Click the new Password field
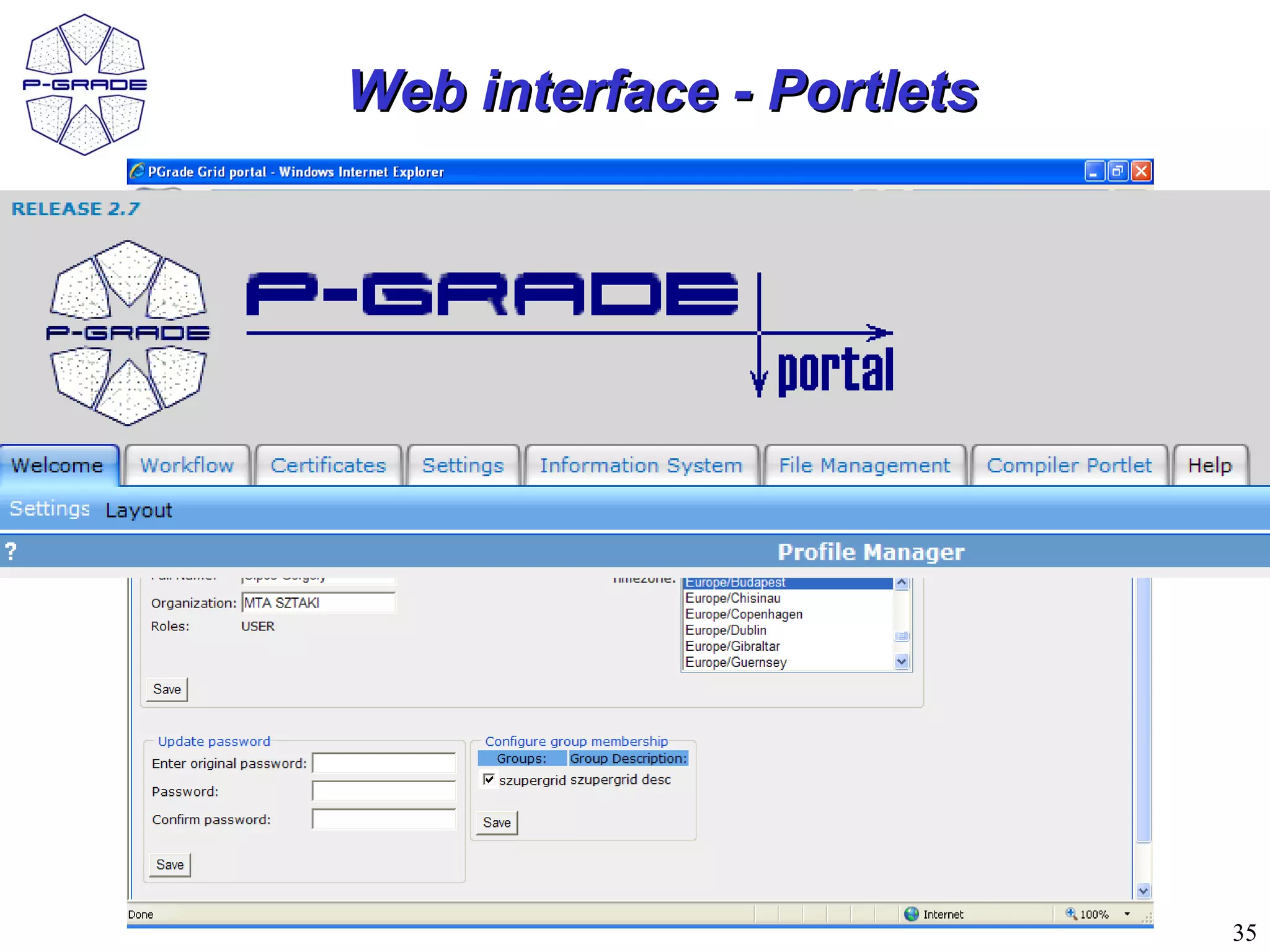Viewport: 1270px width, 952px height. tap(384, 791)
